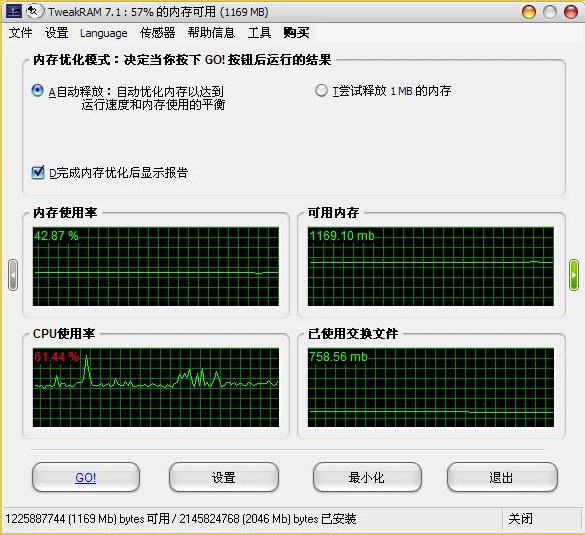585x535 pixels.
Task: Open the Language menu
Action: click(x=104, y=33)
